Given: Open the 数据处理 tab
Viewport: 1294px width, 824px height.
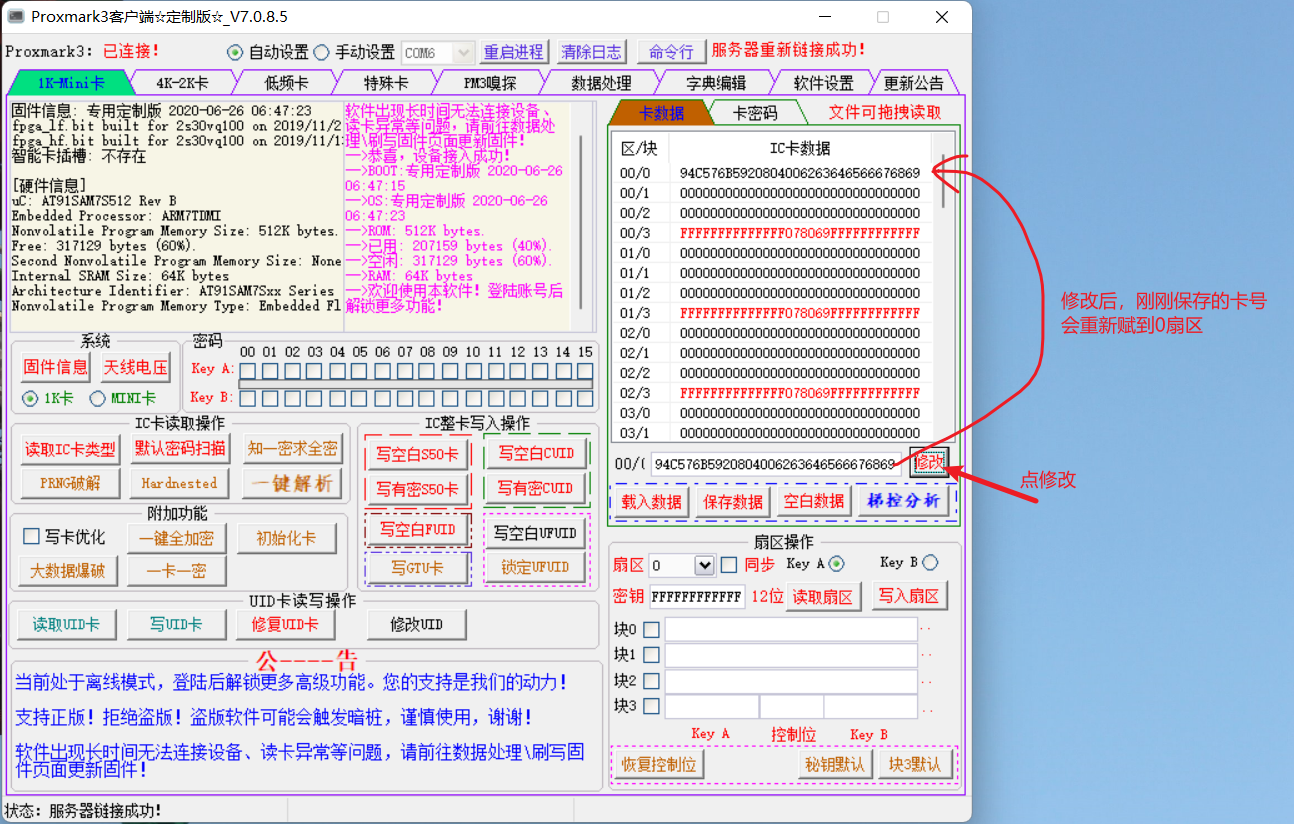Looking at the screenshot, I should (x=601, y=83).
